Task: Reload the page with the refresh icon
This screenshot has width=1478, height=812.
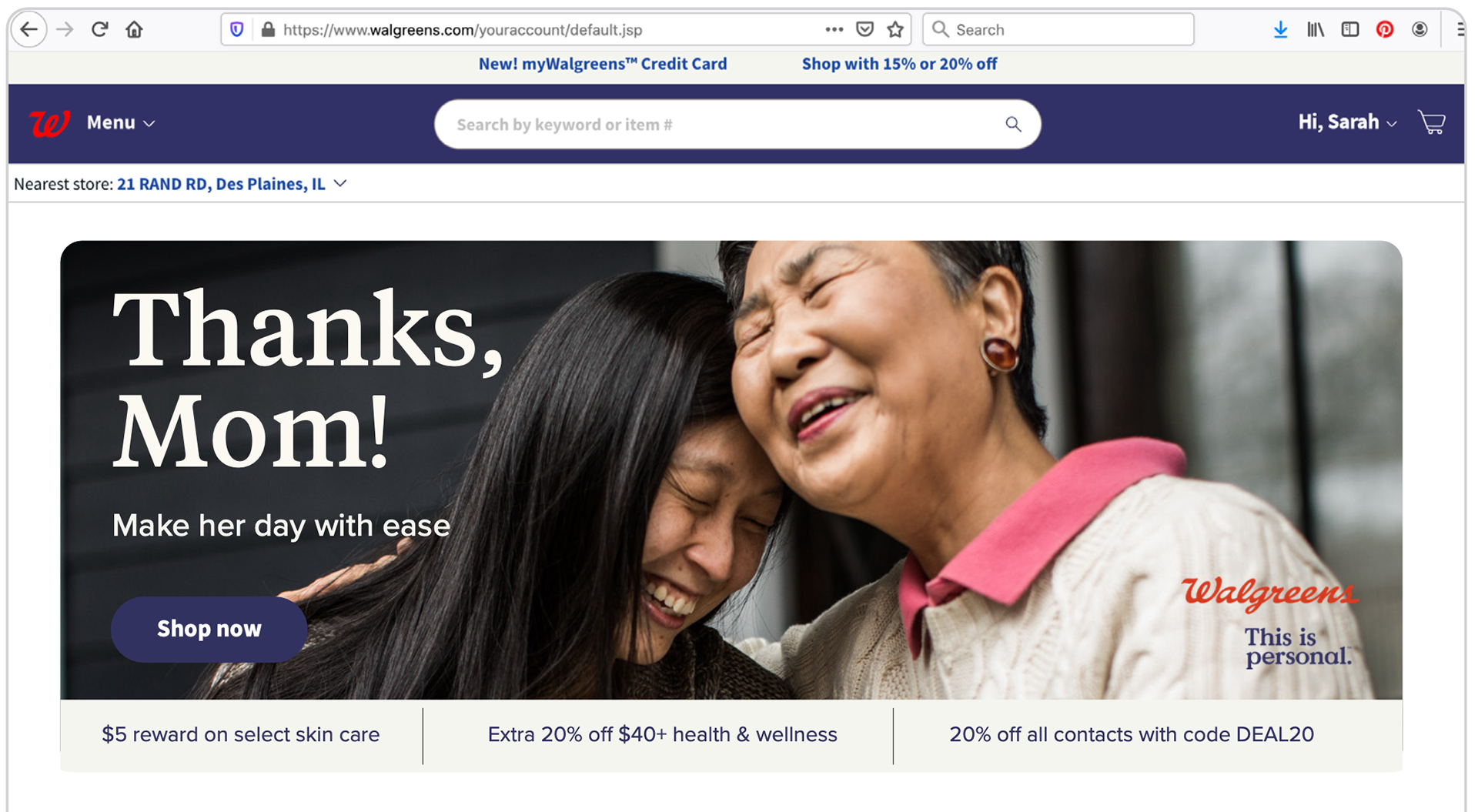Action: (x=99, y=30)
